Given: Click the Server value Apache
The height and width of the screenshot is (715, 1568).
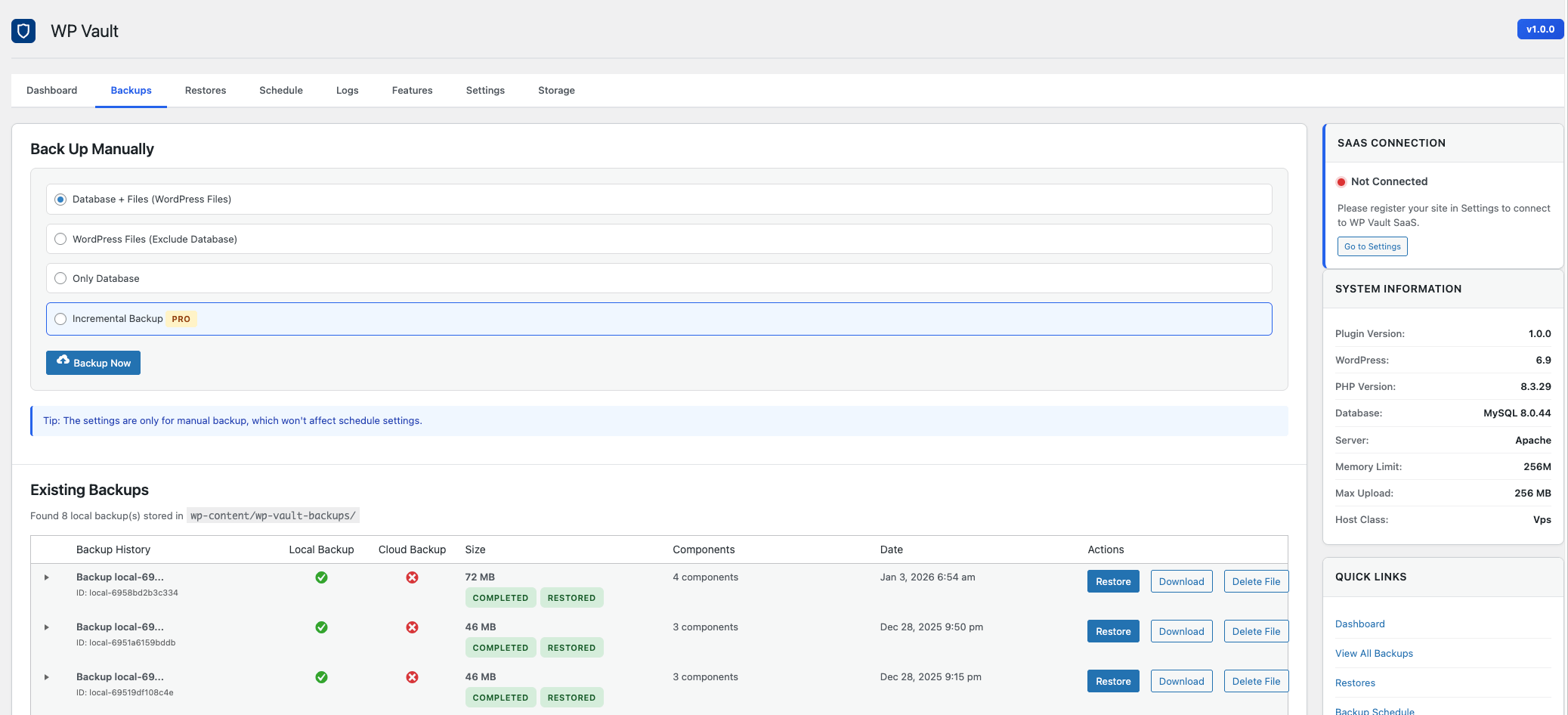Looking at the screenshot, I should click(1533, 441).
